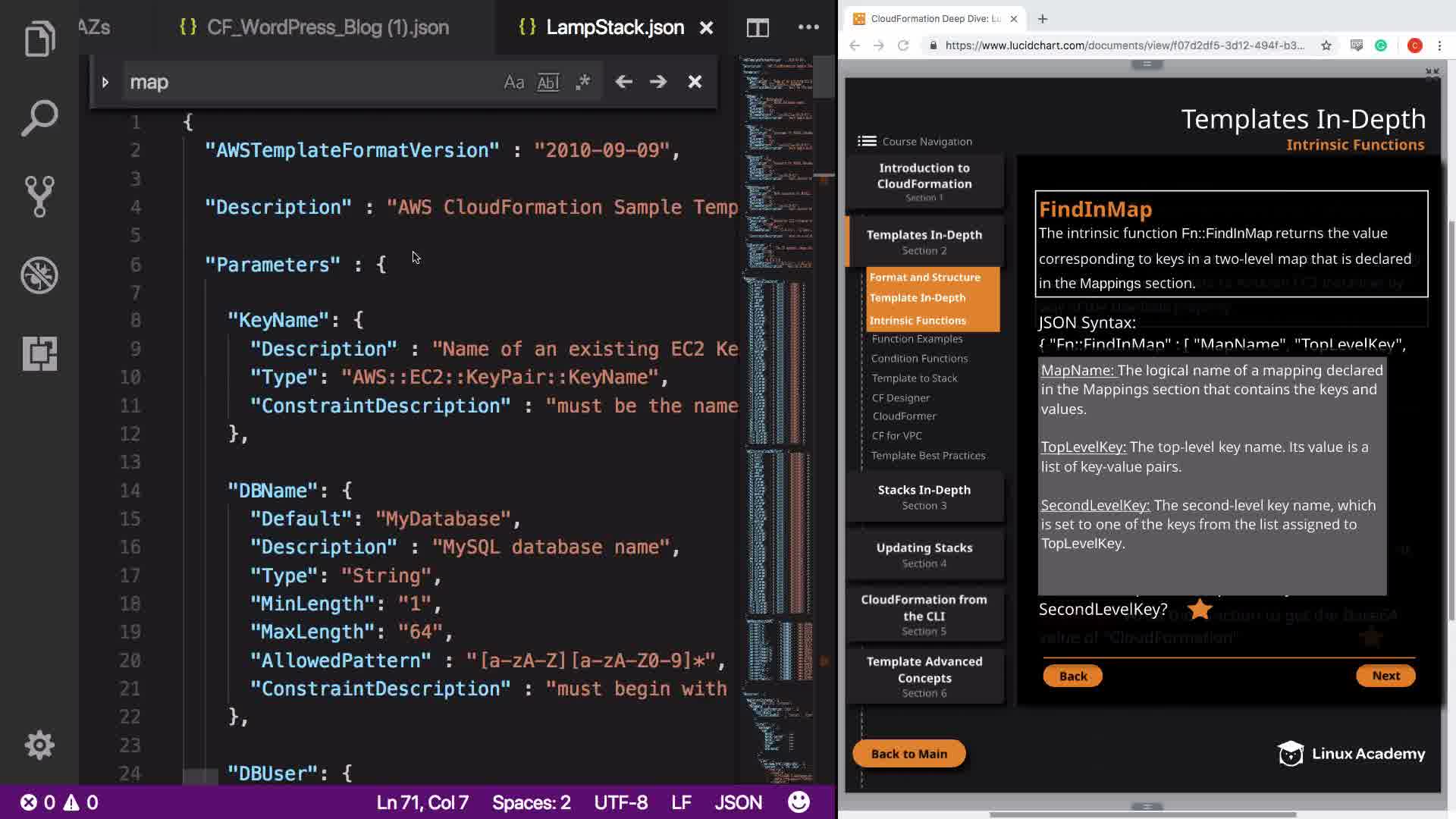Open the Debug bug icon

click(x=39, y=275)
